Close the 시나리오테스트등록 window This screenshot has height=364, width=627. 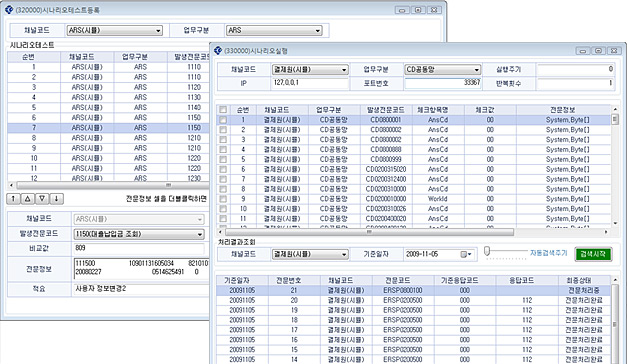click(x=433, y=10)
